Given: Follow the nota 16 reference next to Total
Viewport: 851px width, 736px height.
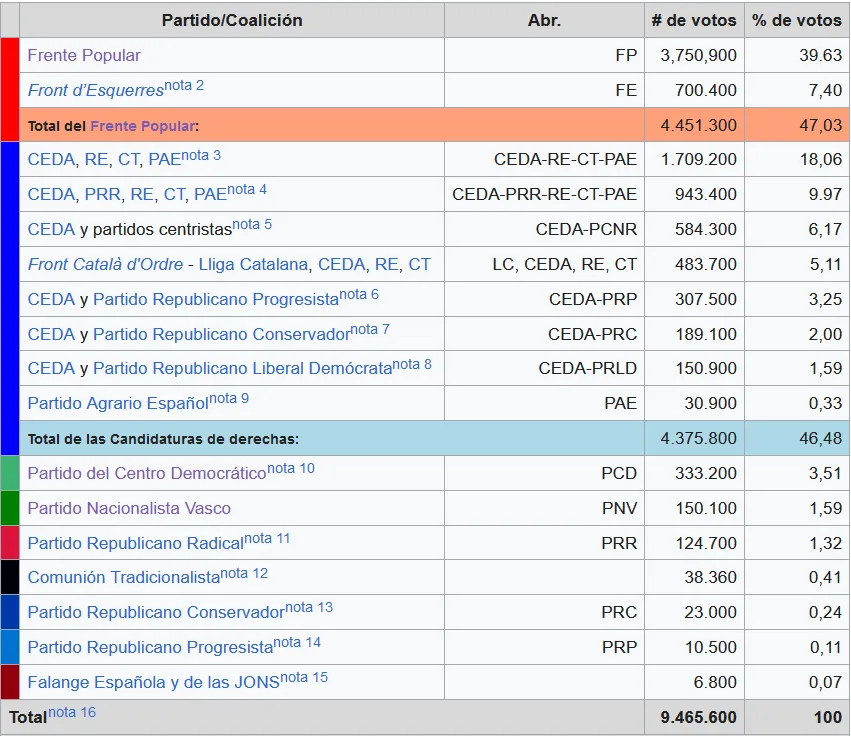Looking at the screenshot, I should click(72, 712).
